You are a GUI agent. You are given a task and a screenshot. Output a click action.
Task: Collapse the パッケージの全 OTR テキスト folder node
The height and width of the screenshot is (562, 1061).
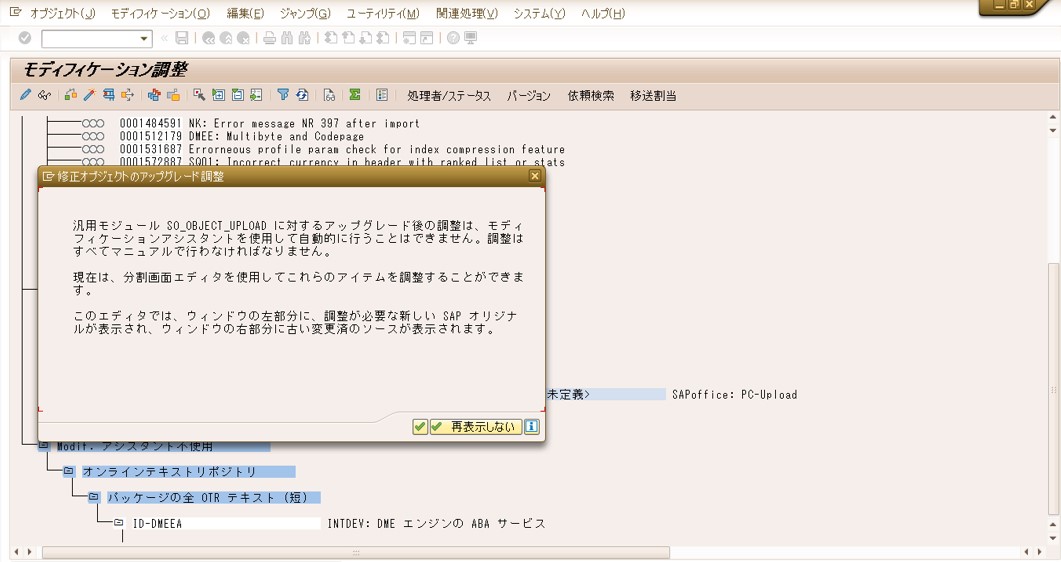coord(94,497)
